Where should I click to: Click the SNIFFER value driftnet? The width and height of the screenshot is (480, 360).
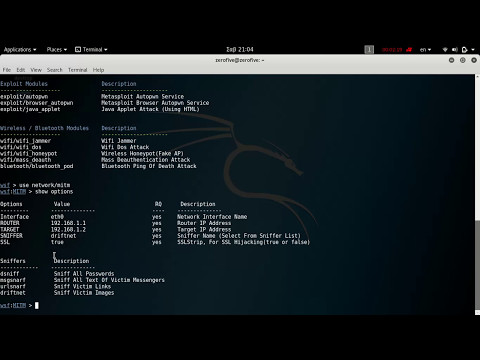pyautogui.click(x=63, y=236)
